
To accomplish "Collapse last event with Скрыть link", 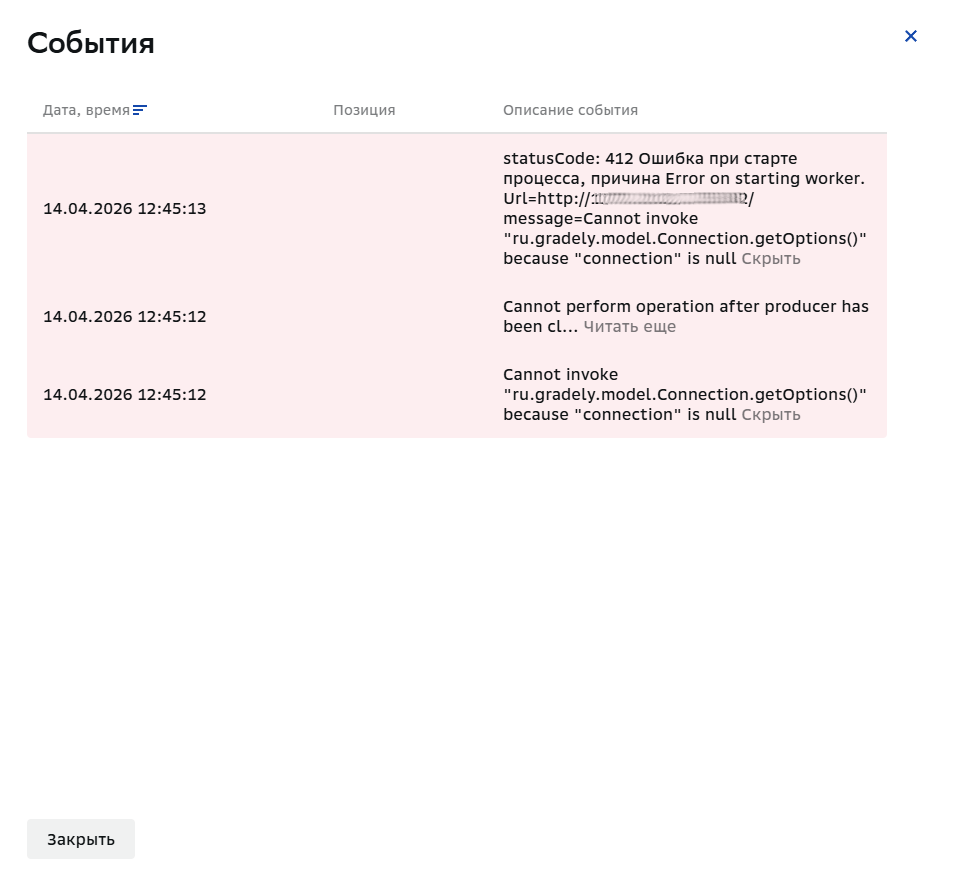I will (x=771, y=415).
